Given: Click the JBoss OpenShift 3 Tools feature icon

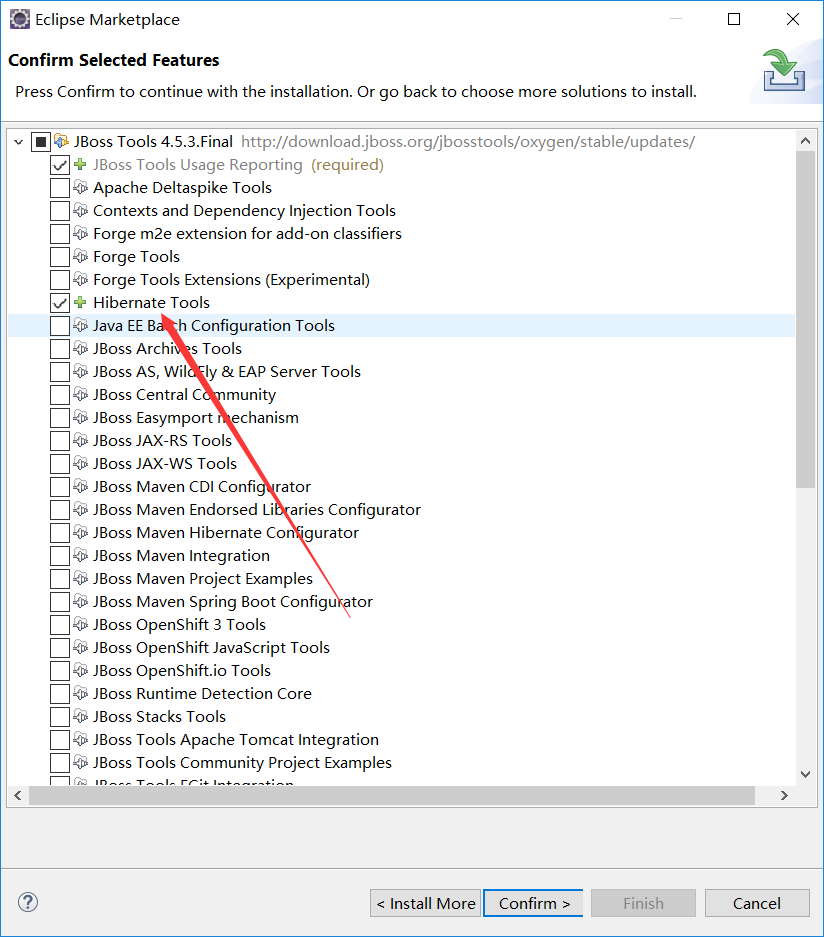Looking at the screenshot, I should click(x=81, y=624).
